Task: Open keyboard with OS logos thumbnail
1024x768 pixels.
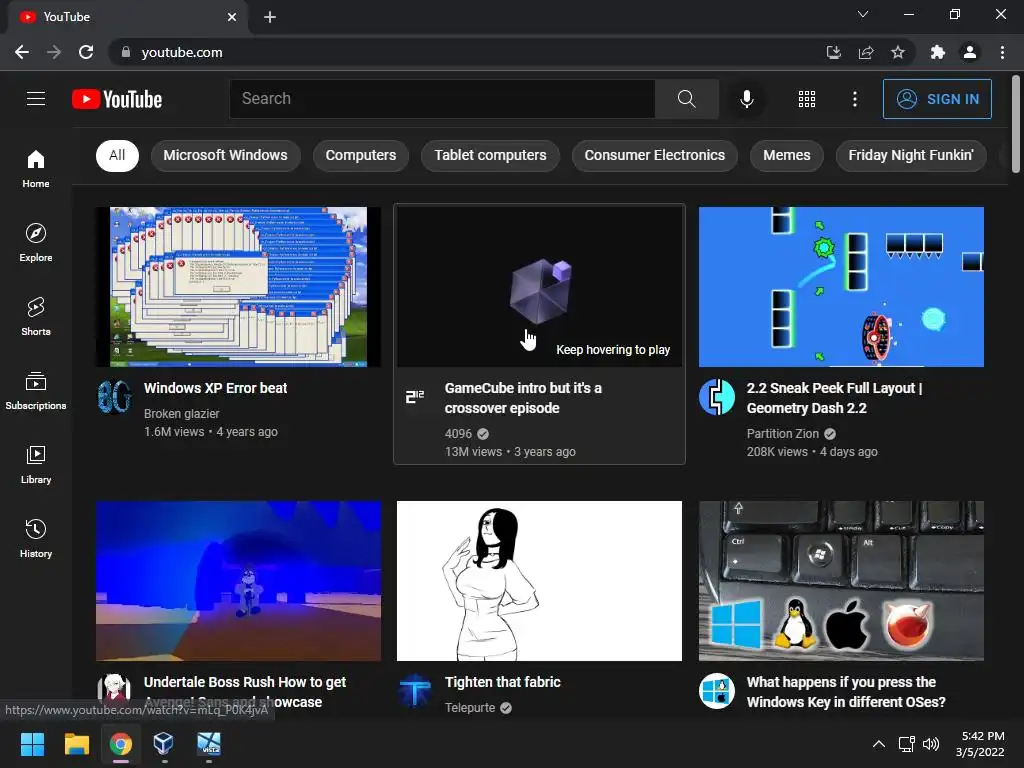Action: click(x=841, y=581)
